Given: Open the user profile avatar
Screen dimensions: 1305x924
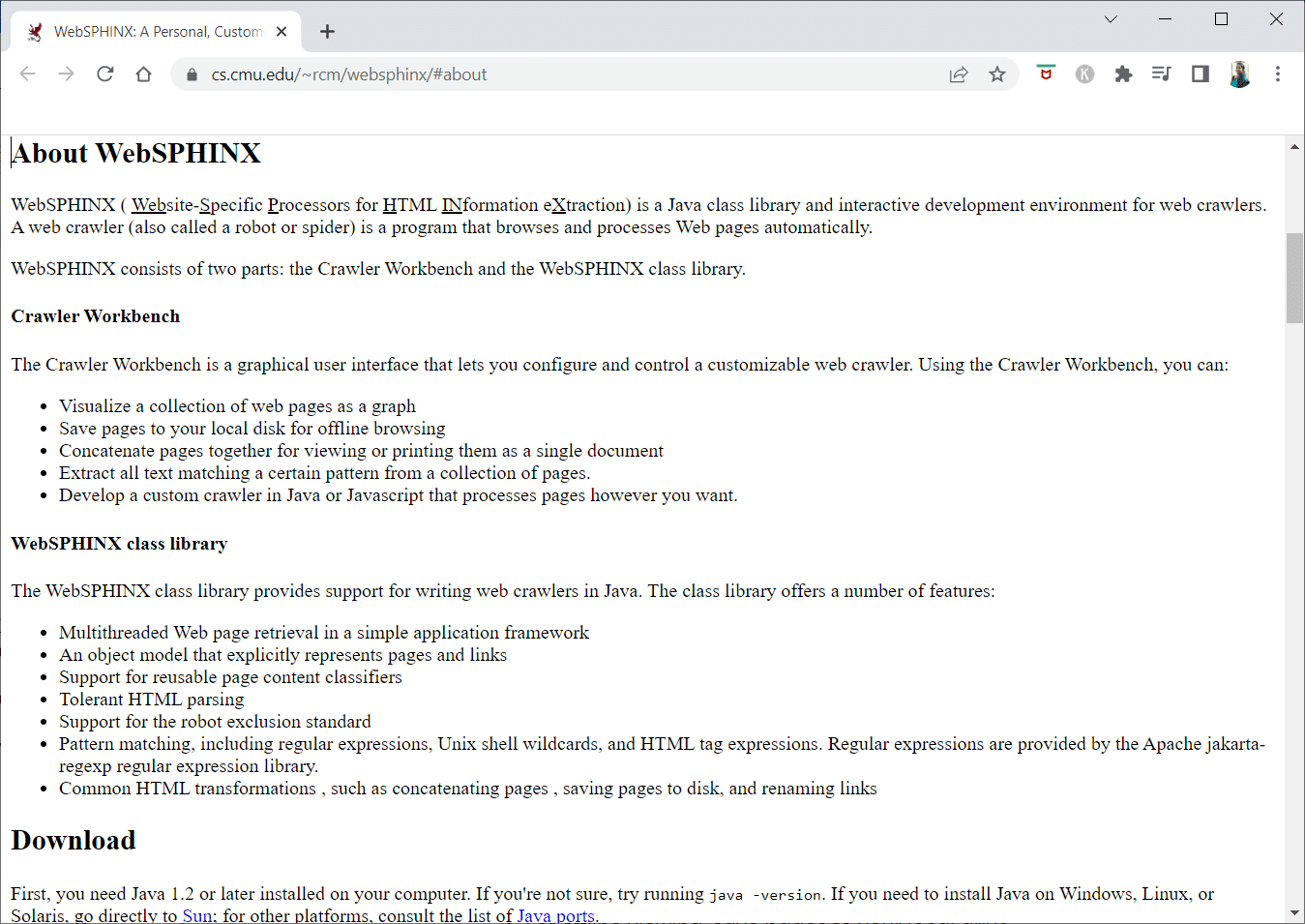Looking at the screenshot, I should click(x=1239, y=75).
